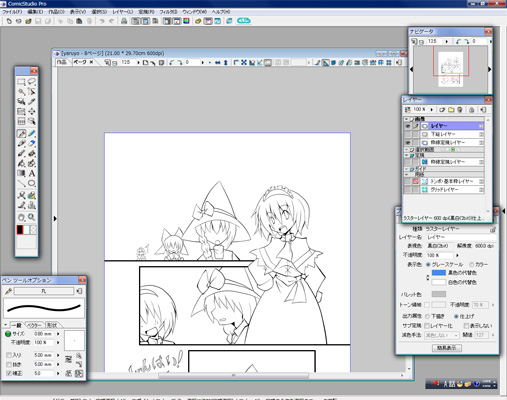This screenshot has height=400, width=507.
Task: Click the print icon in main toolbar
Action: [x=124, y=21]
